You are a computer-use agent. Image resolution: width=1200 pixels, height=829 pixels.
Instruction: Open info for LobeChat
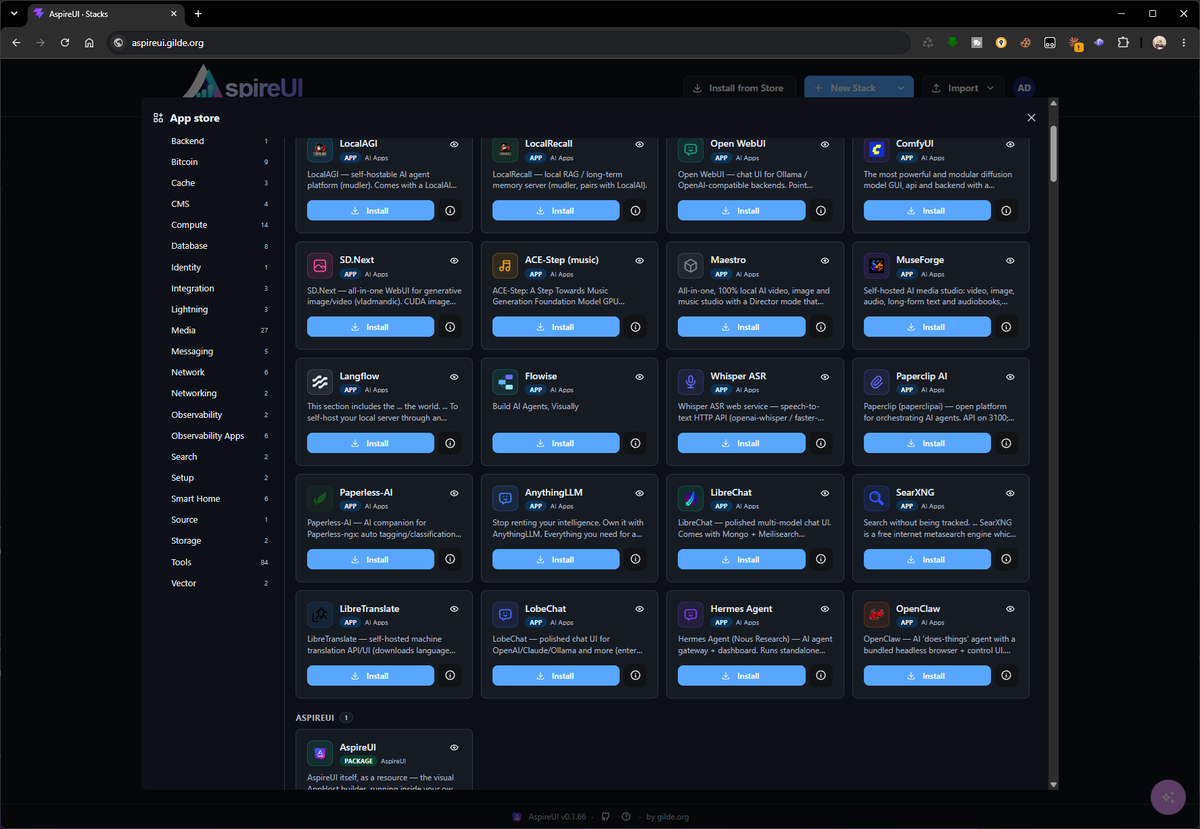[635, 675]
